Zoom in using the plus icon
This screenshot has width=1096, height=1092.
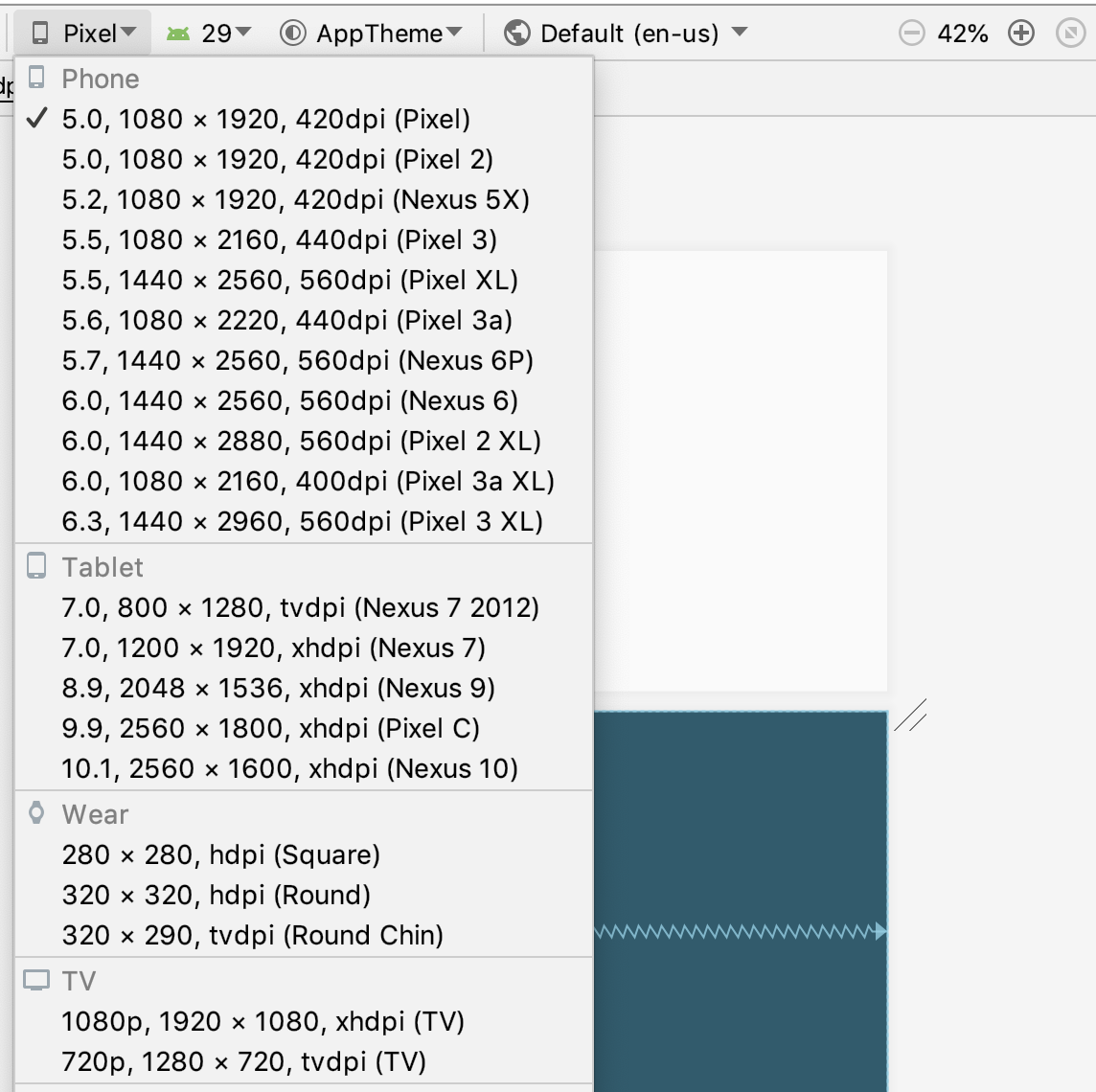click(x=1021, y=32)
